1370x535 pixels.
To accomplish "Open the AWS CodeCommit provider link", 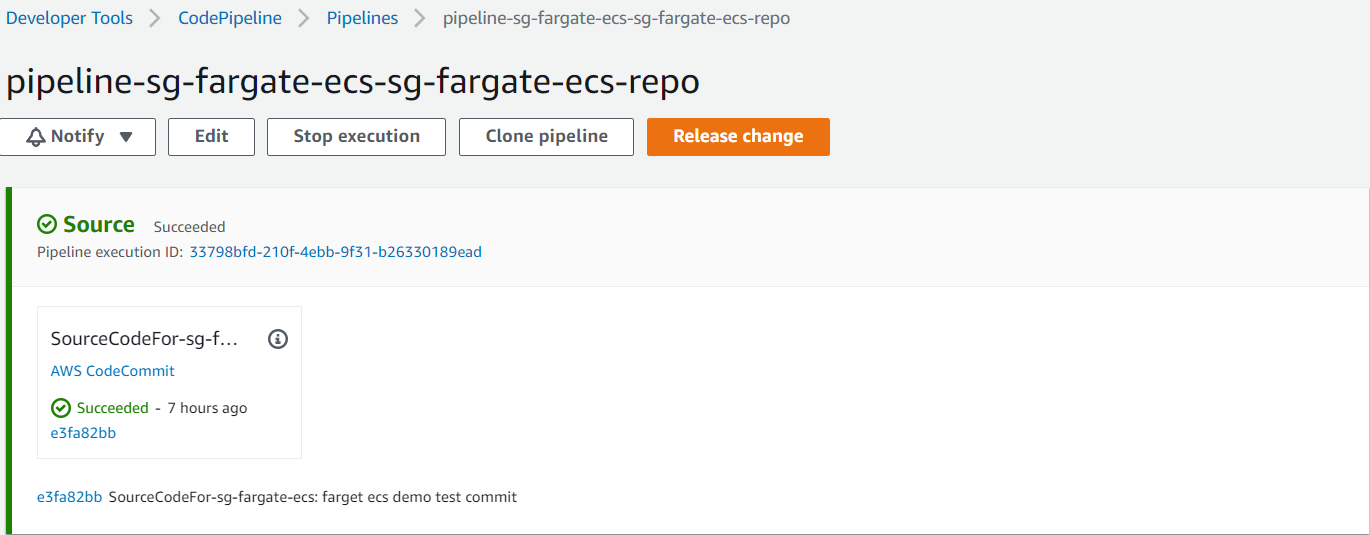I will coord(112,371).
